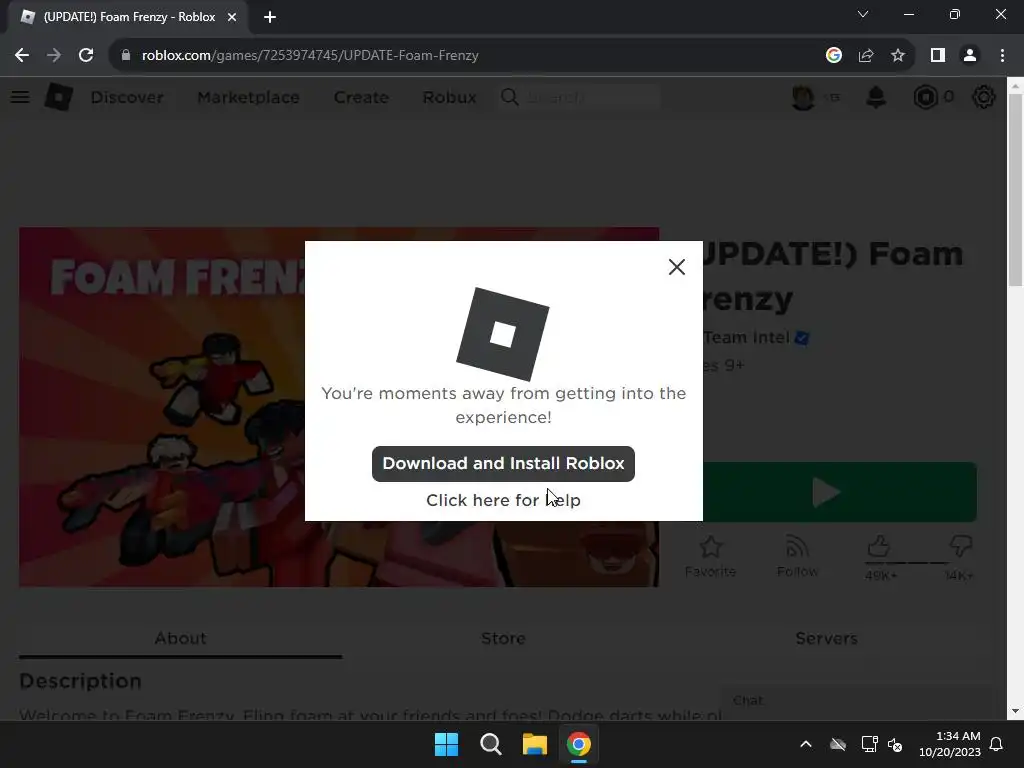1024x768 pixels.
Task: Select the Foam Frenzy - Roblox tab
Action: (x=128, y=17)
